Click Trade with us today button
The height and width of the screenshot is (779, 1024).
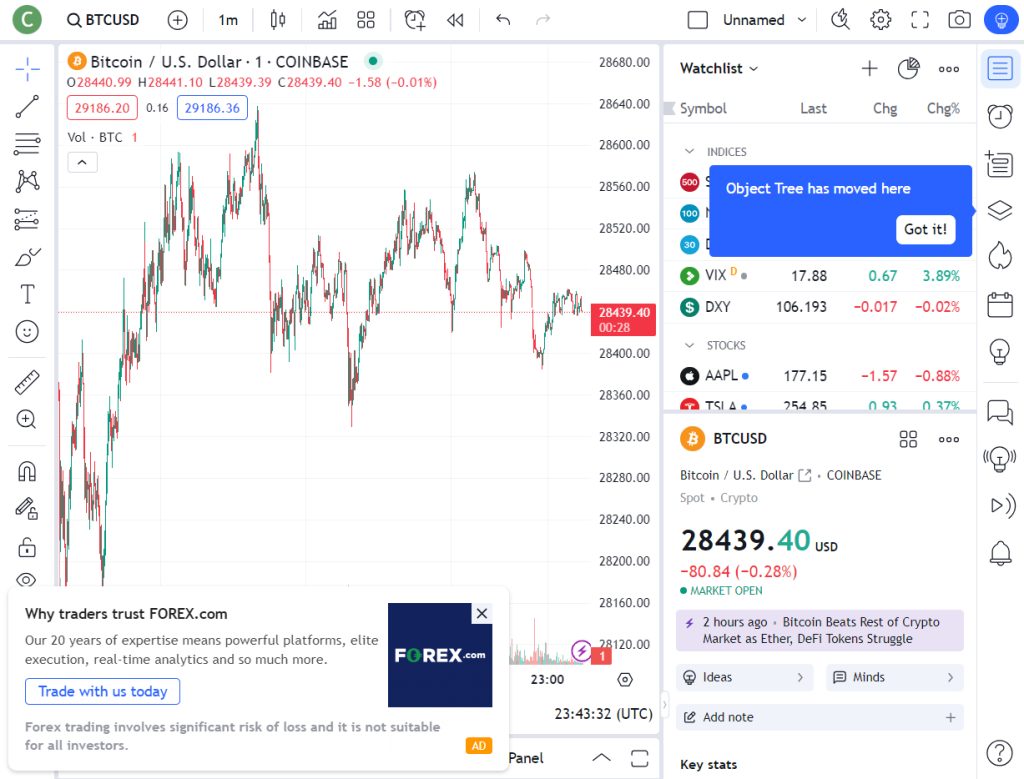(x=102, y=691)
